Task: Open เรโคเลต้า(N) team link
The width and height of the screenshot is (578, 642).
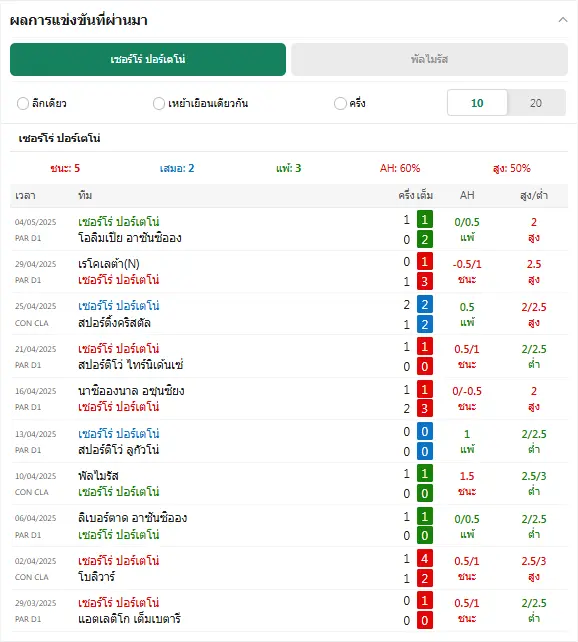Action: (x=109, y=264)
